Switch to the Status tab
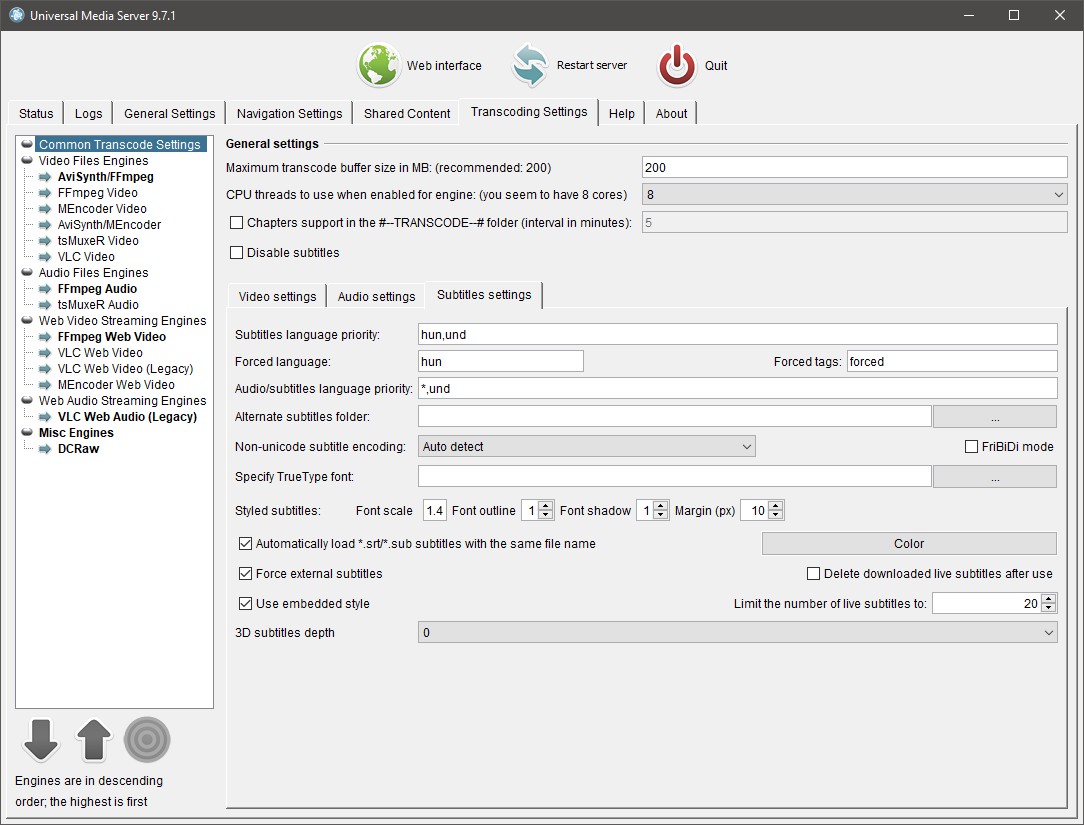The height and width of the screenshot is (825, 1084). tap(36, 113)
